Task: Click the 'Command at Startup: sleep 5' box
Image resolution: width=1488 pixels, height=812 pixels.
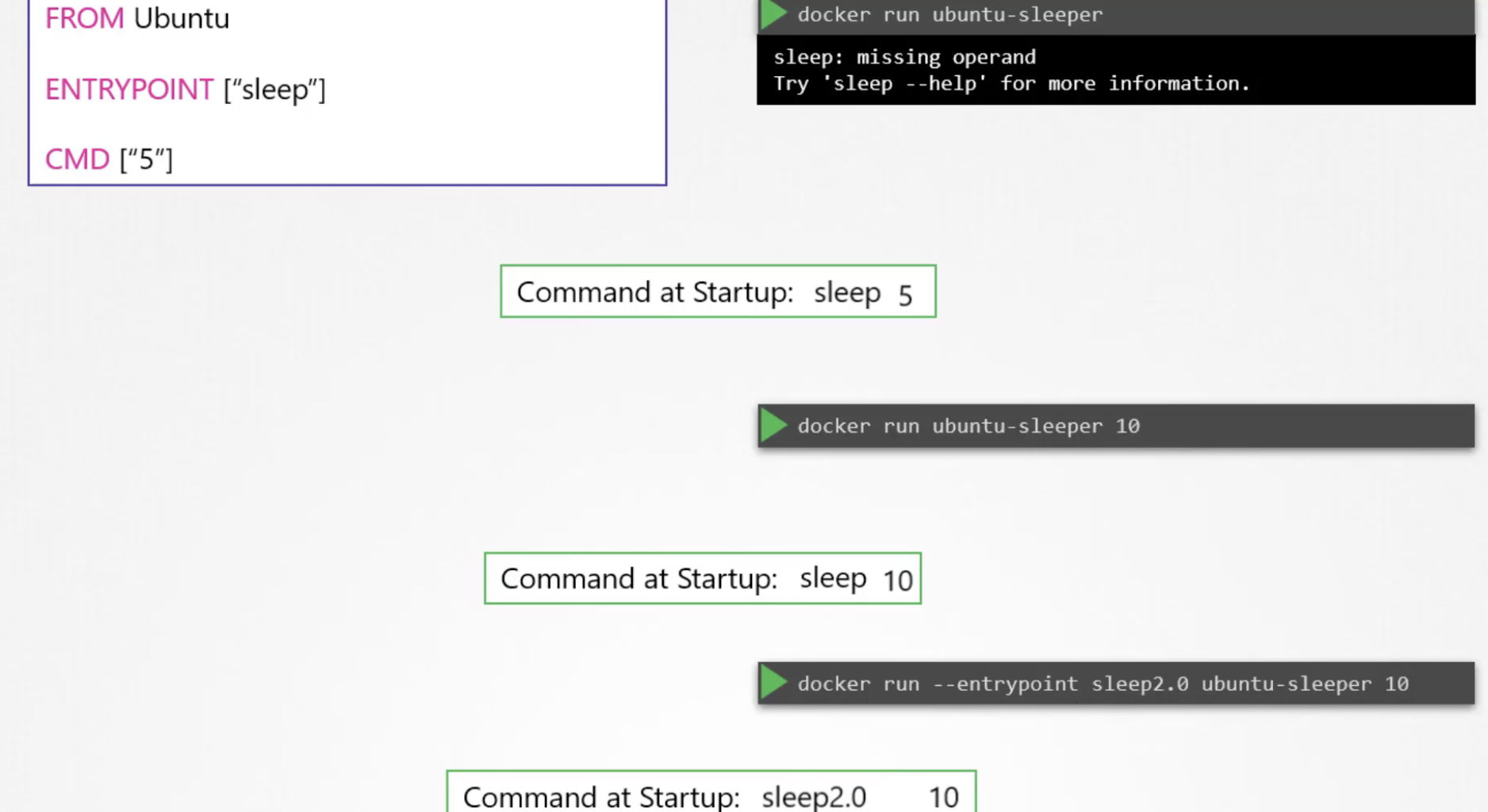Action: coord(718,292)
